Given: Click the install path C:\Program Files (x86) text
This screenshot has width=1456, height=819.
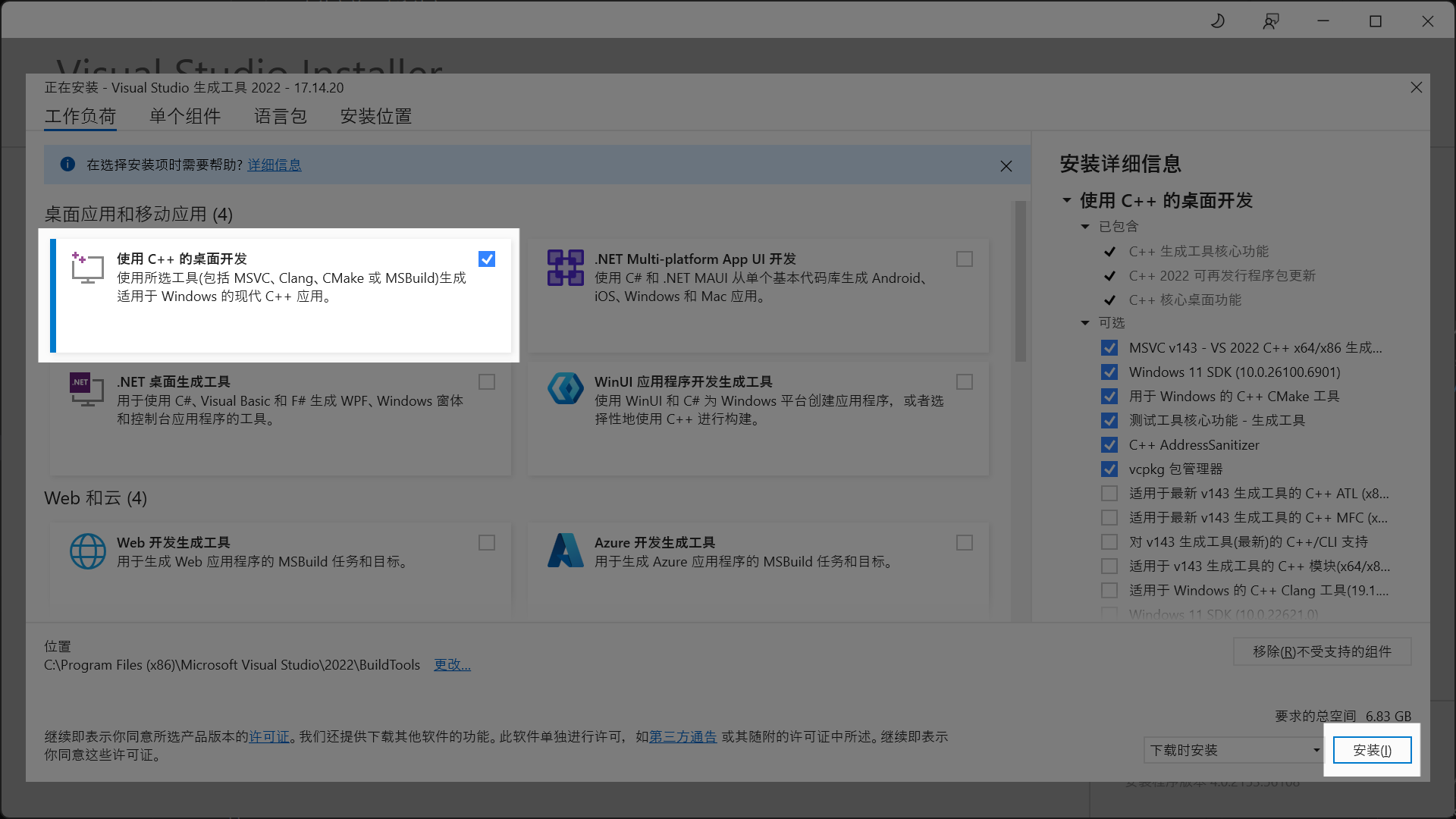Looking at the screenshot, I should (x=232, y=665).
